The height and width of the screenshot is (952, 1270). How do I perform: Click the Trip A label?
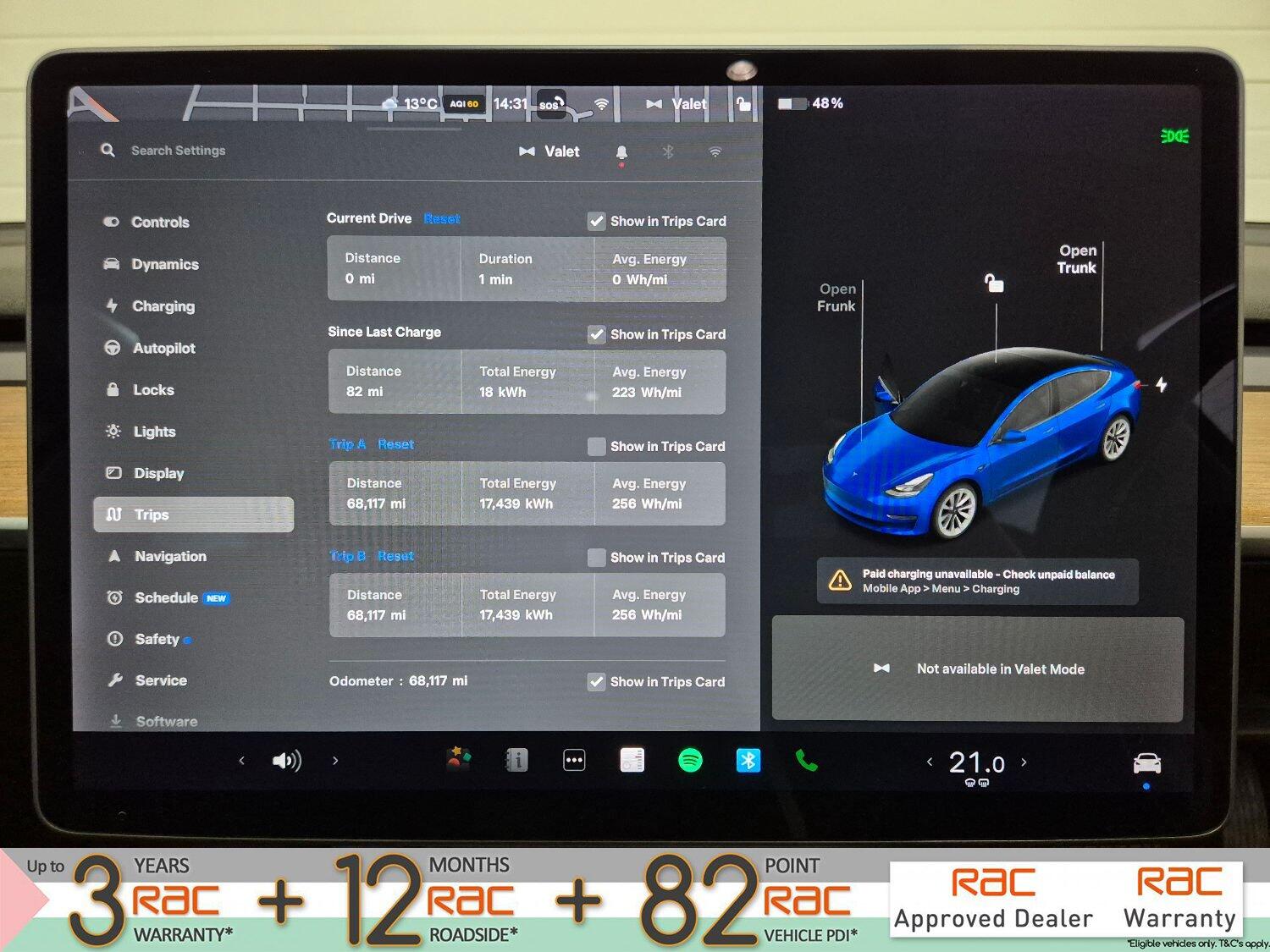pos(347,444)
